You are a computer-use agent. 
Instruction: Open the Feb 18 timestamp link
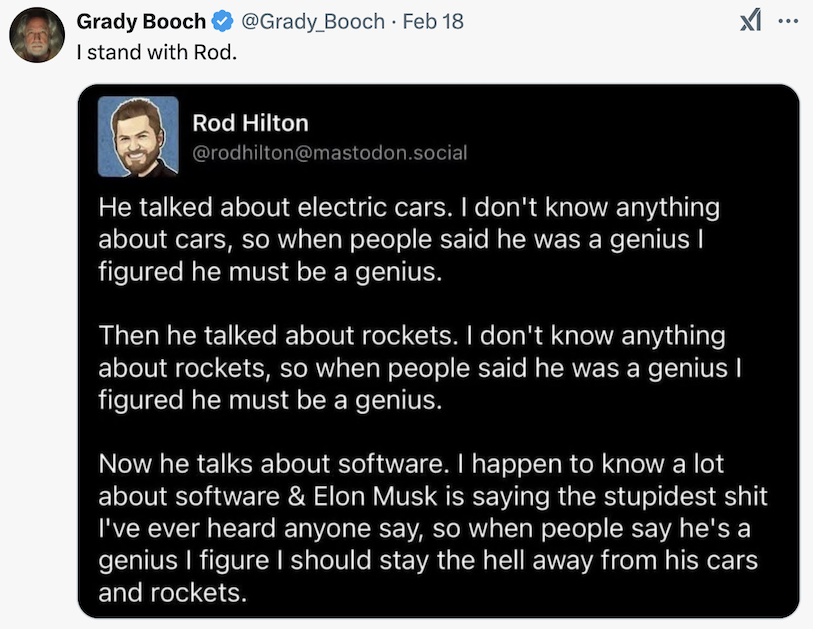(x=433, y=21)
